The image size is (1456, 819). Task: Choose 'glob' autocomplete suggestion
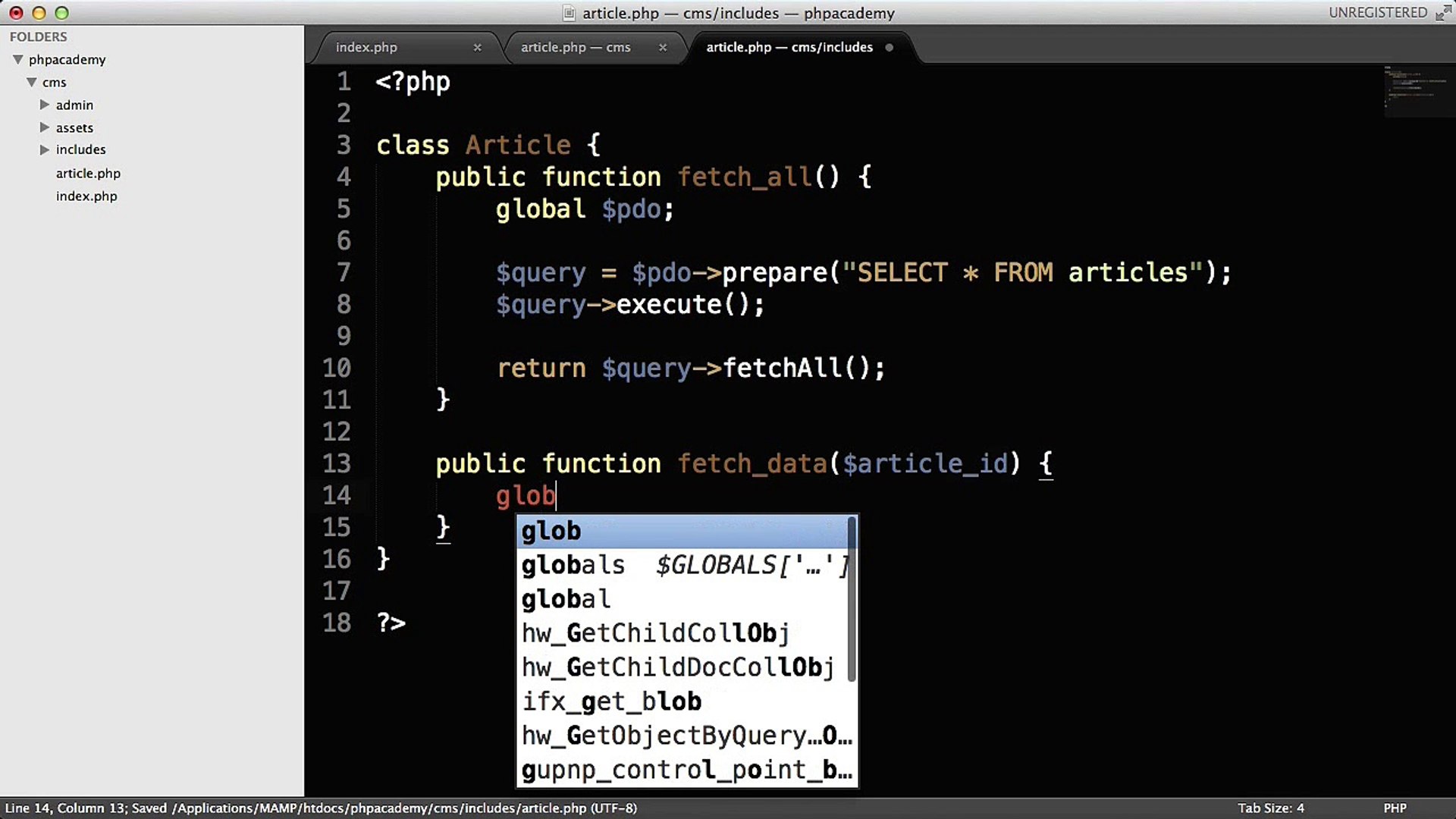click(x=682, y=531)
